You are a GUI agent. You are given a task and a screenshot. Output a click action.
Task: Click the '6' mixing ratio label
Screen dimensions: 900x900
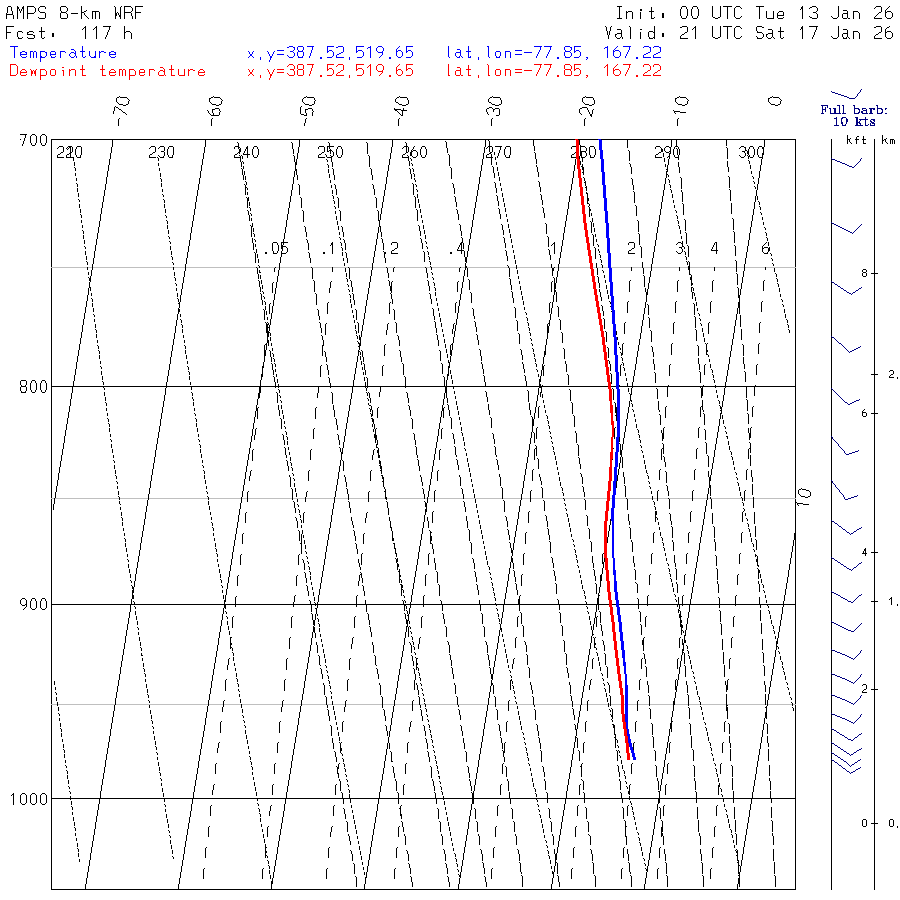point(765,249)
